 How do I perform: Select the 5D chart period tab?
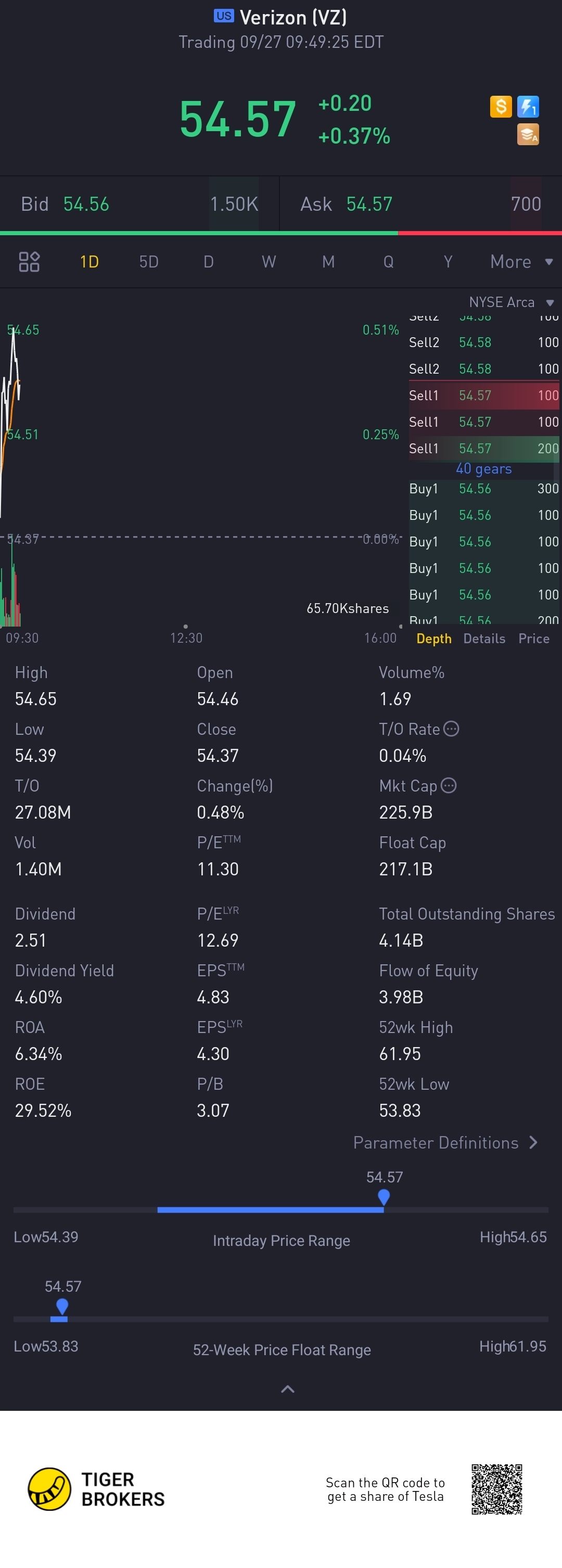click(x=149, y=262)
